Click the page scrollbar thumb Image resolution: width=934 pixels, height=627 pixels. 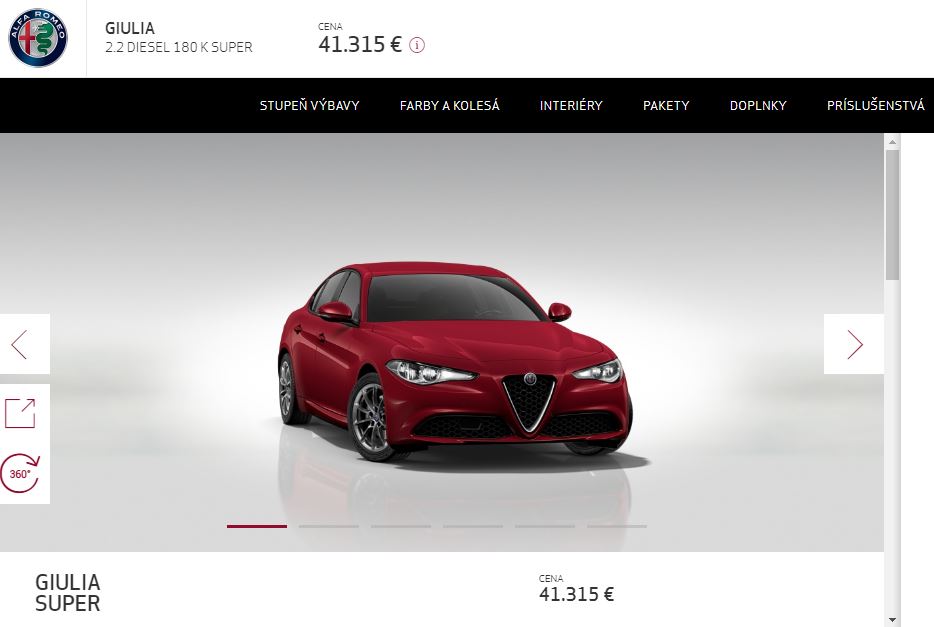[892, 214]
